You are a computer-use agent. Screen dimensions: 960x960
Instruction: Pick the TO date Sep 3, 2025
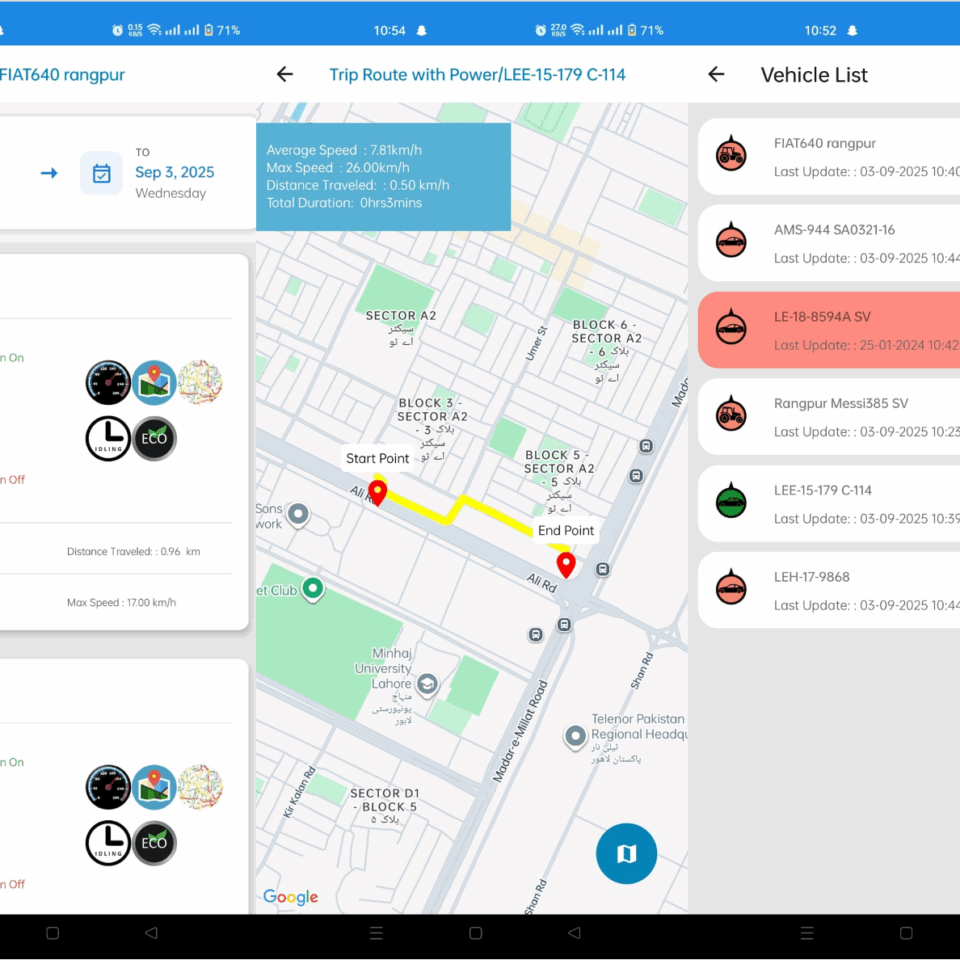(174, 173)
